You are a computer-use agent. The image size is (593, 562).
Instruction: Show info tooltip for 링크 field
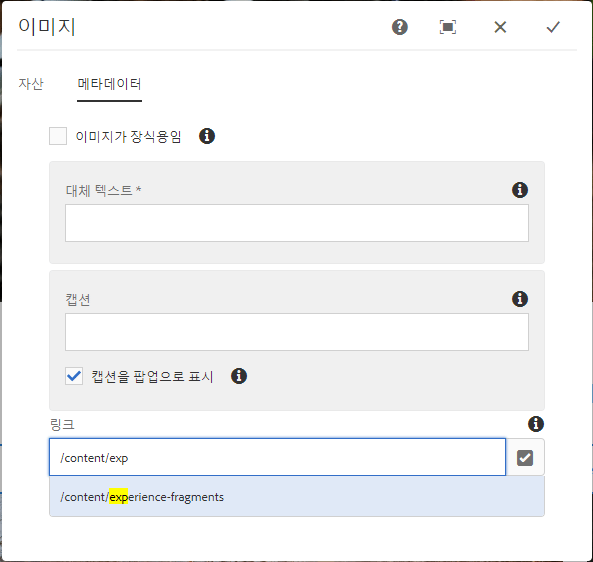pos(536,424)
